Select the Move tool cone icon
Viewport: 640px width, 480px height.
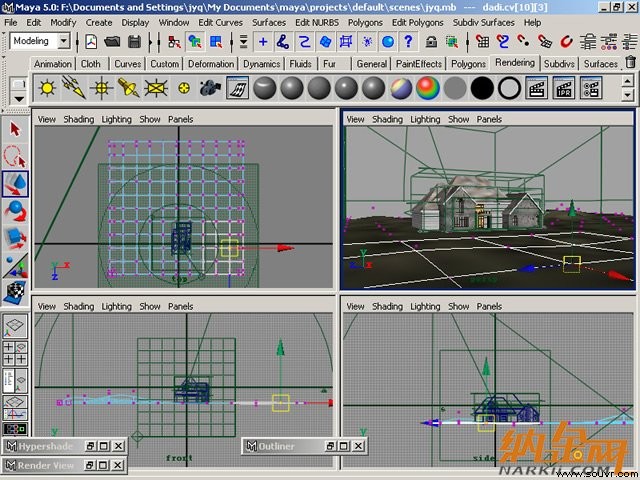[16, 184]
